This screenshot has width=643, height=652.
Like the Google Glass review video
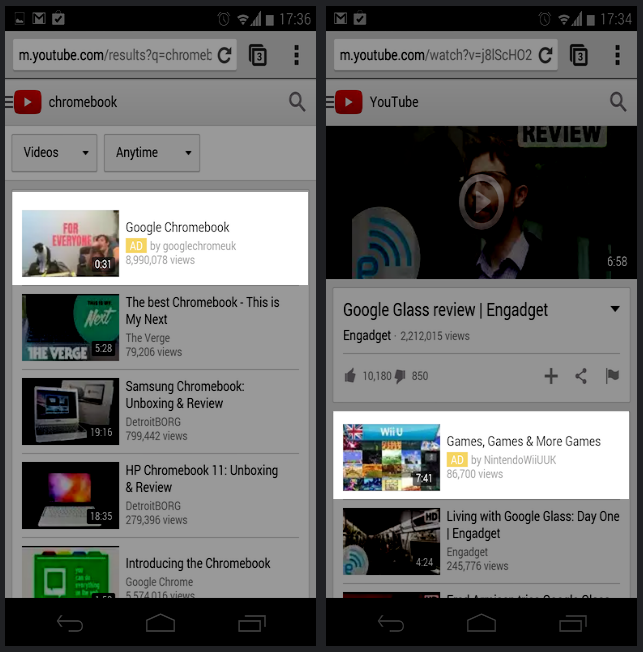pyautogui.click(x=350, y=376)
